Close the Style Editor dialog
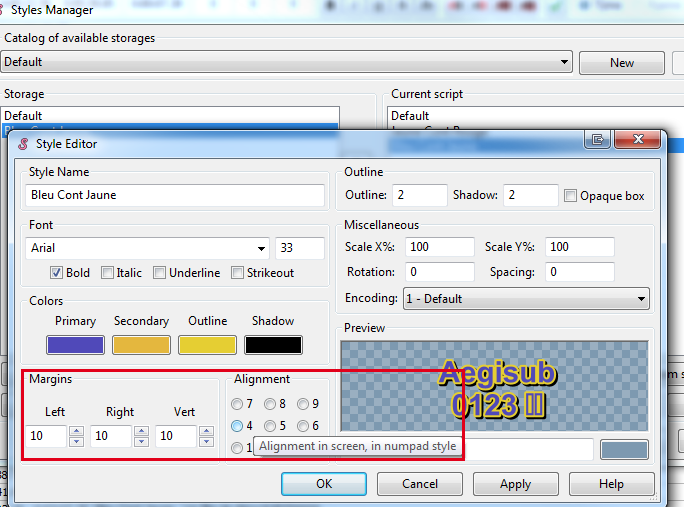684x507 pixels. pos(638,140)
